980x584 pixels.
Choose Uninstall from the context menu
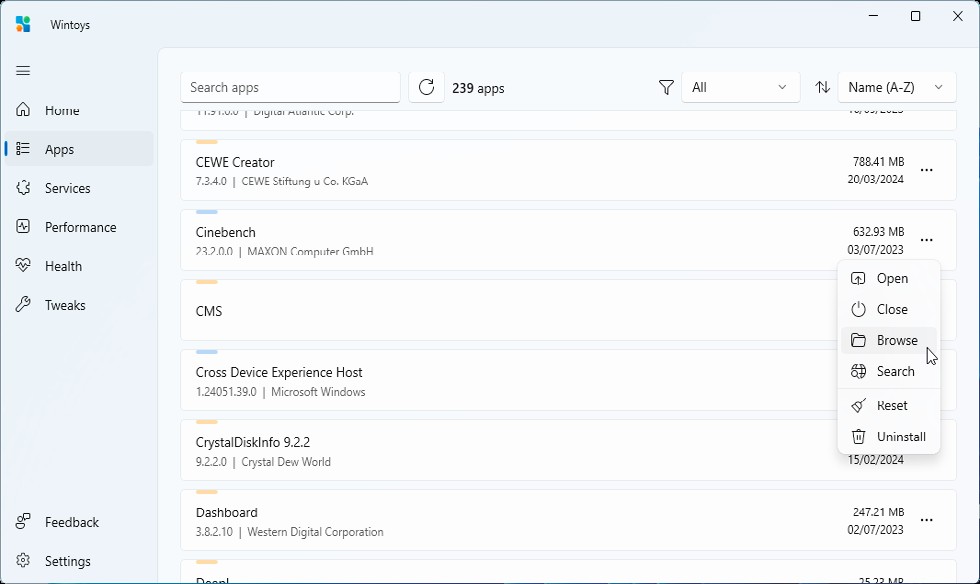[889, 436]
